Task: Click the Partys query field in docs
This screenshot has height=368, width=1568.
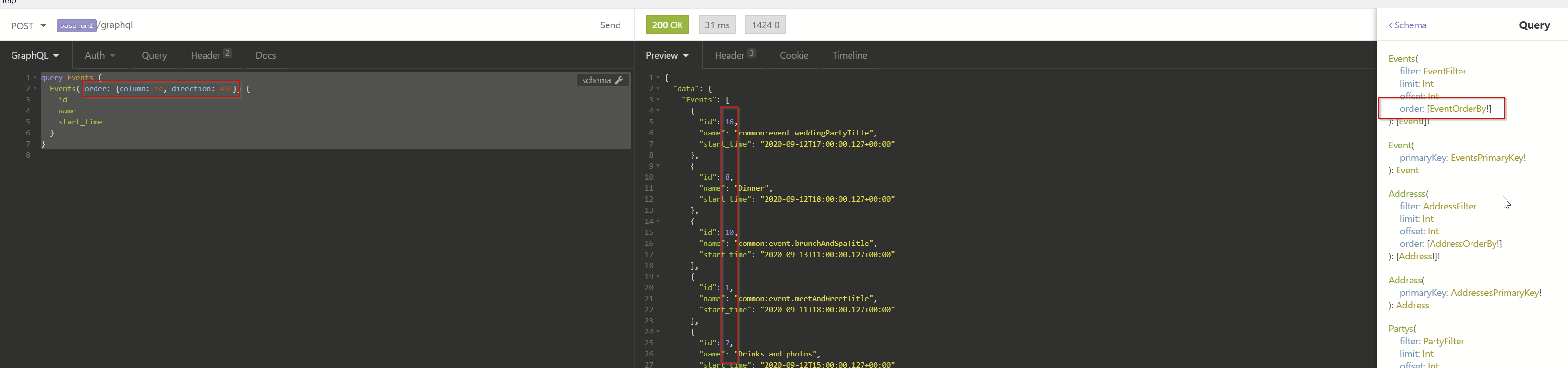Action: tap(1400, 329)
